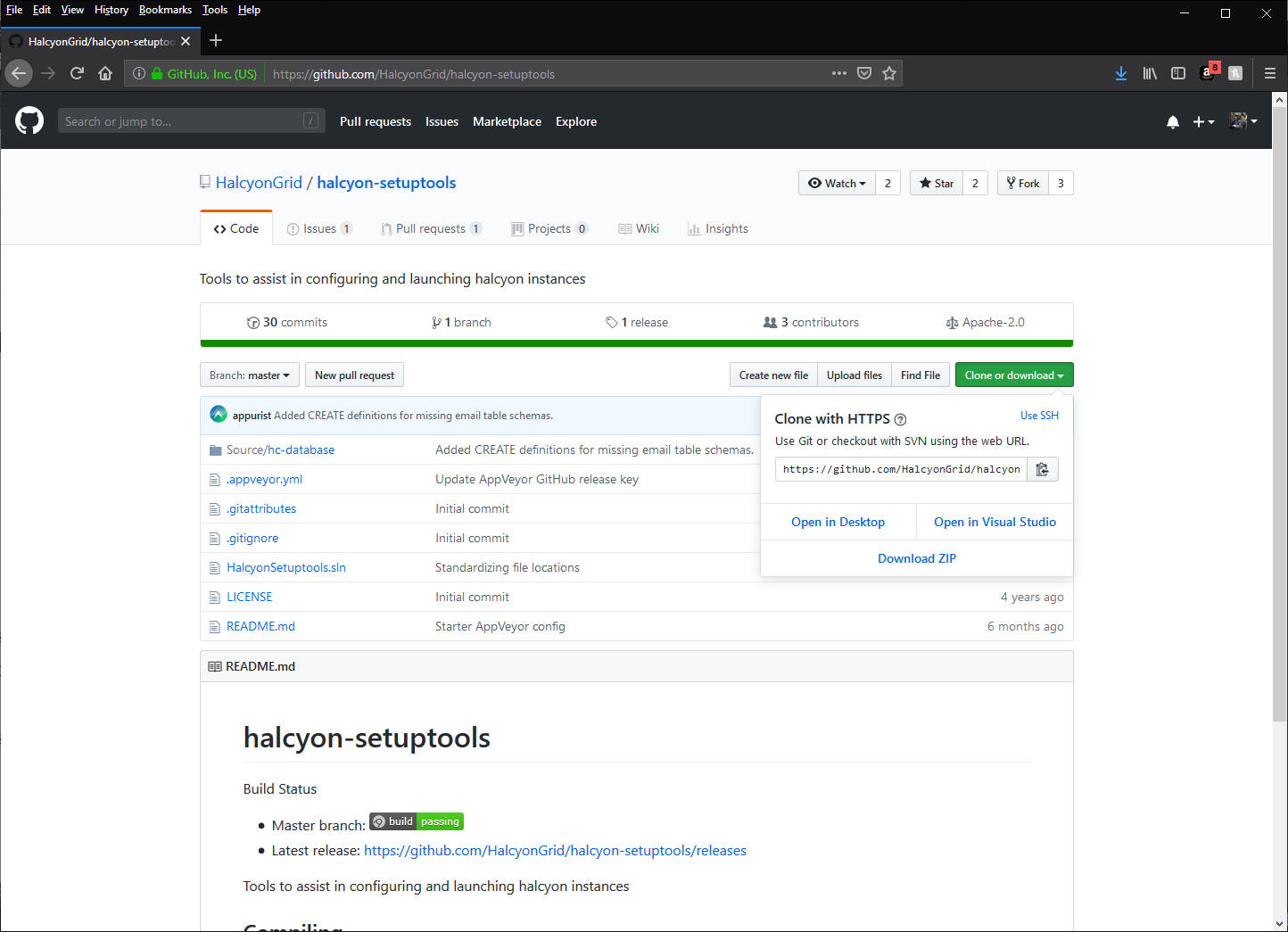Click the Upload files button

855,375
